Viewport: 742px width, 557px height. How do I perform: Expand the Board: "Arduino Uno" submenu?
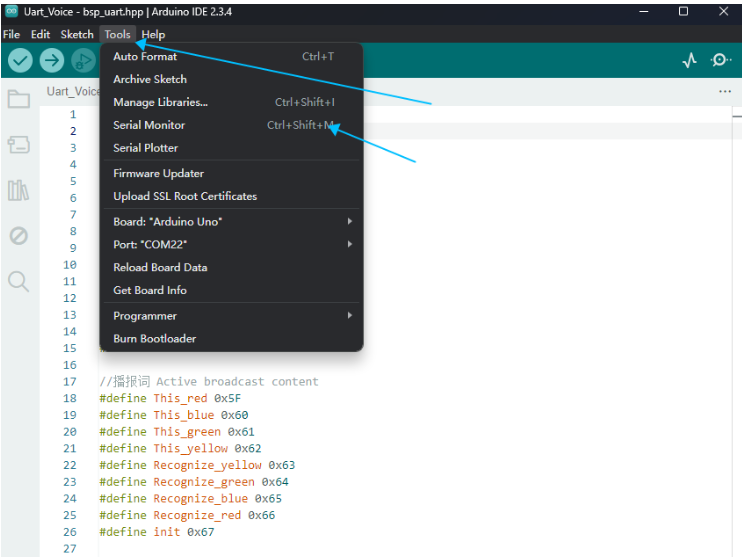pos(231,221)
